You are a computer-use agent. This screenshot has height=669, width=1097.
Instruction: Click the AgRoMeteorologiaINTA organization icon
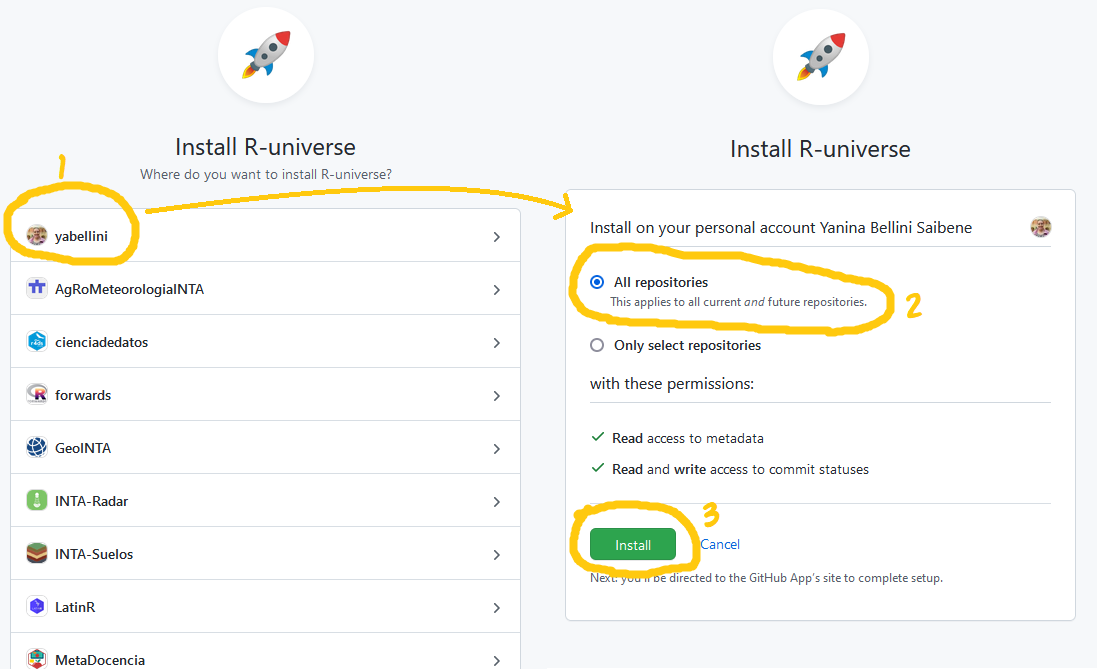click(37, 287)
